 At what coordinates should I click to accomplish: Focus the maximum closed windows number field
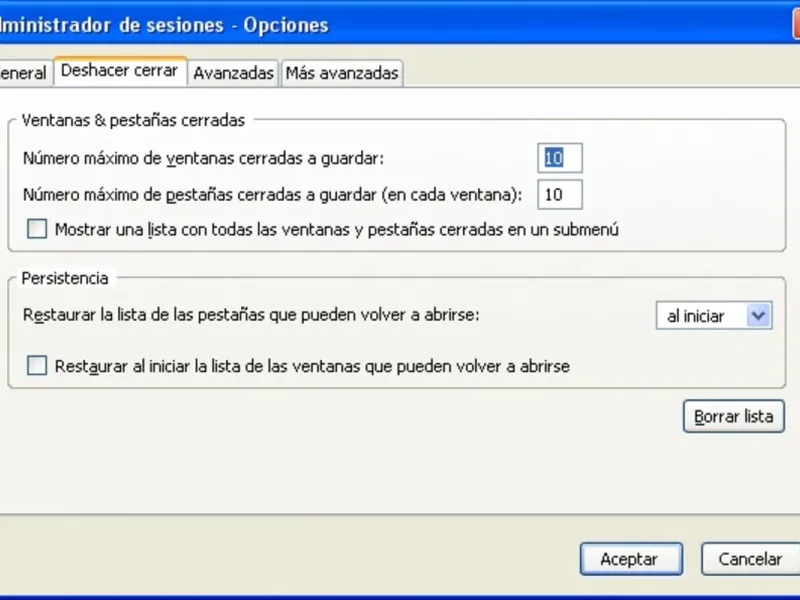point(560,158)
